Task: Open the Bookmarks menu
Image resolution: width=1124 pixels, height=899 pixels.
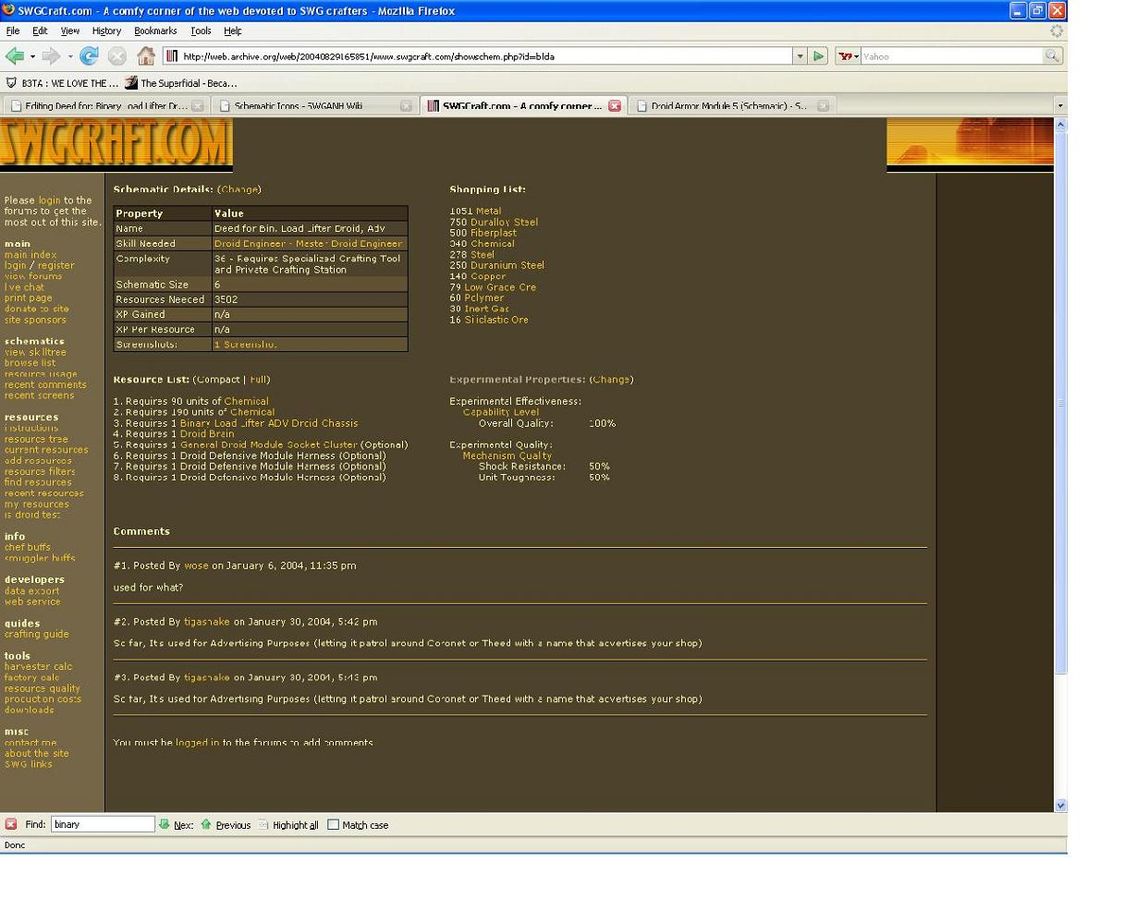Action: point(155,31)
